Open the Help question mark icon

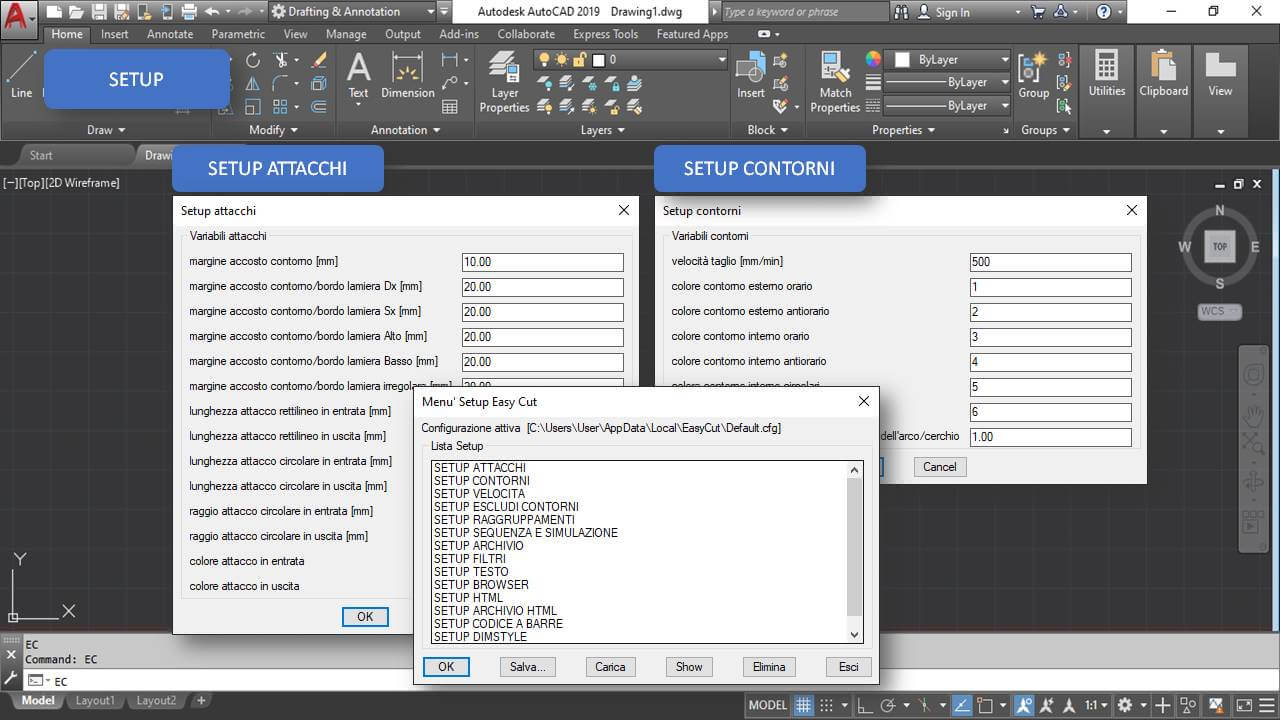tap(1103, 12)
